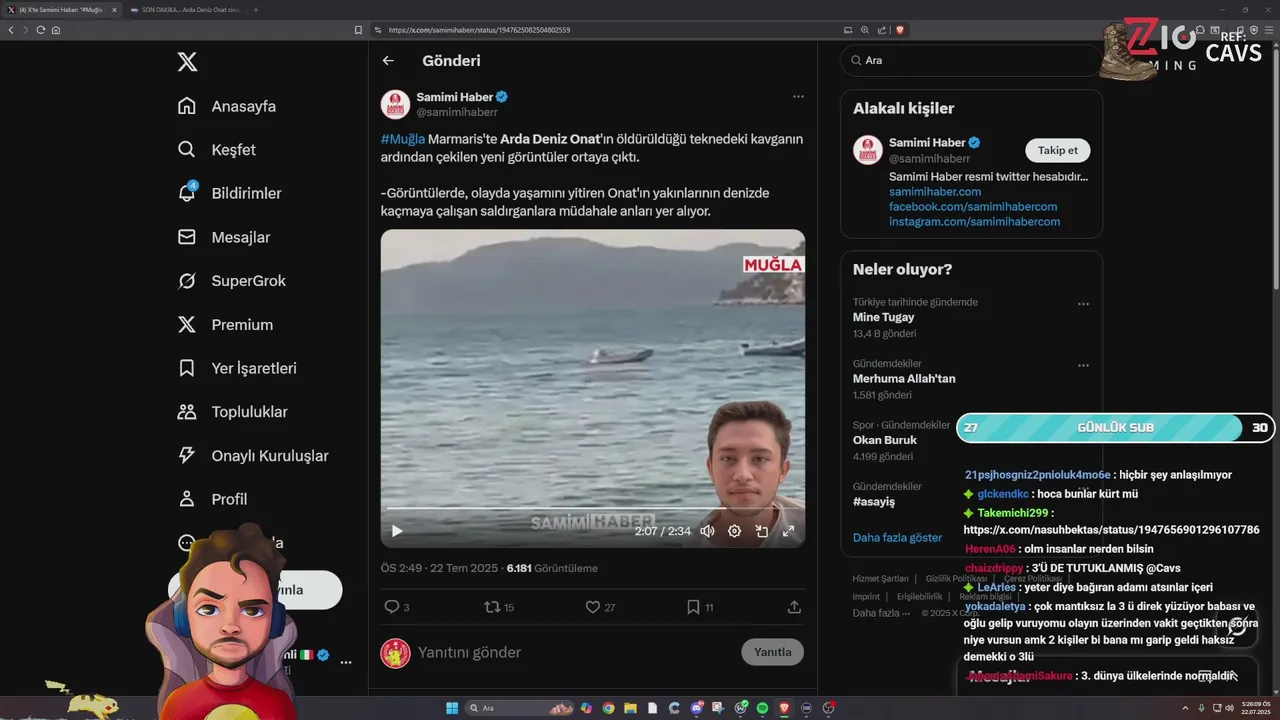Image resolution: width=1280 pixels, height=720 pixels.
Task: Play the video
Action: (397, 531)
